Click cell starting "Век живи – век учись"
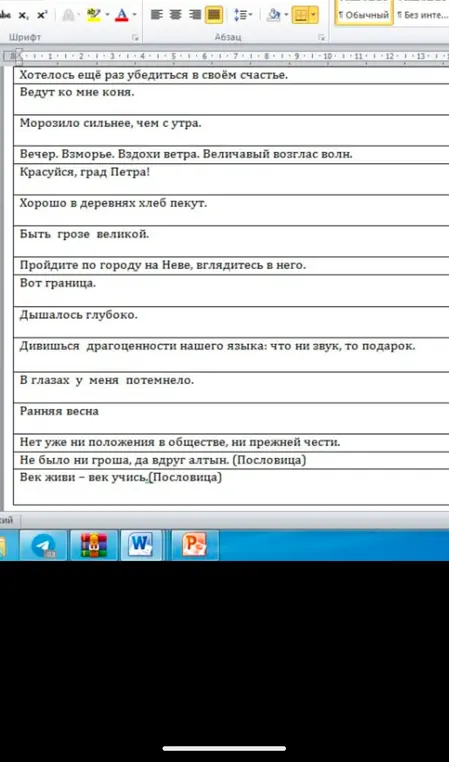449x762 pixels. (x=231, y=487)
